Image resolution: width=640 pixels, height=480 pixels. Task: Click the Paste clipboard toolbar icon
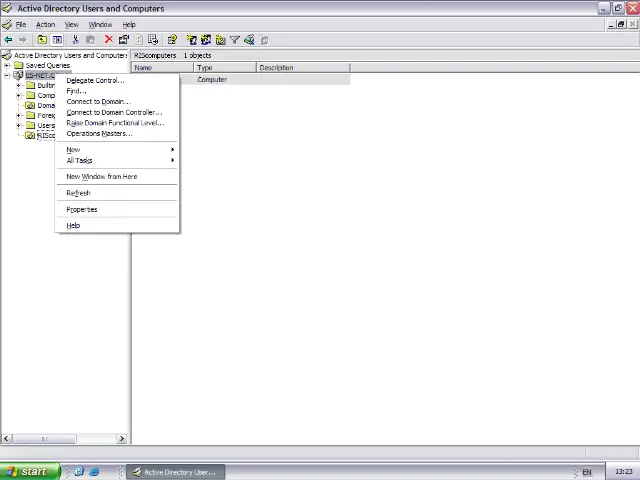click(x=90, y=40)
